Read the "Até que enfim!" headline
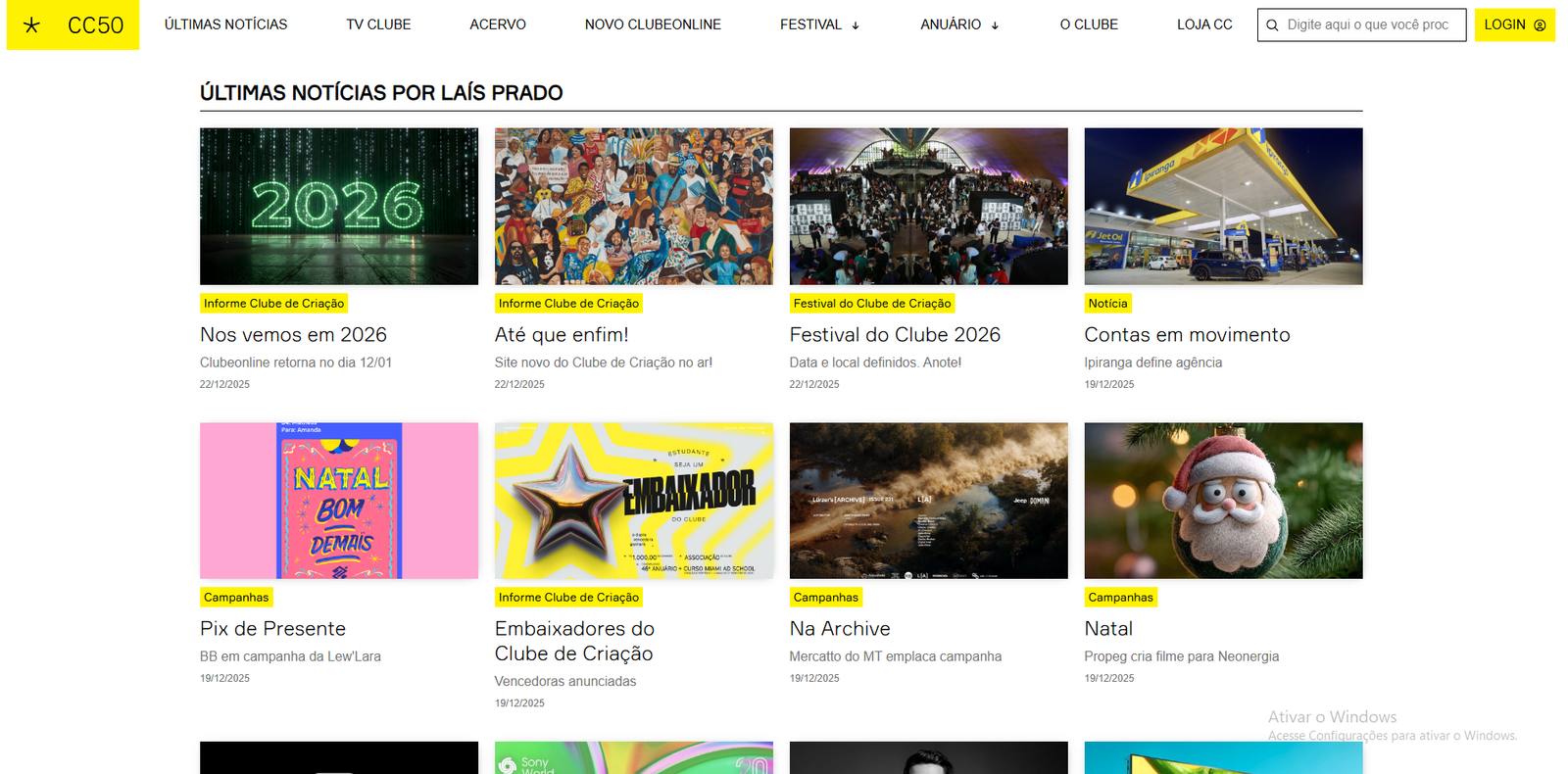 click(562, 335)
